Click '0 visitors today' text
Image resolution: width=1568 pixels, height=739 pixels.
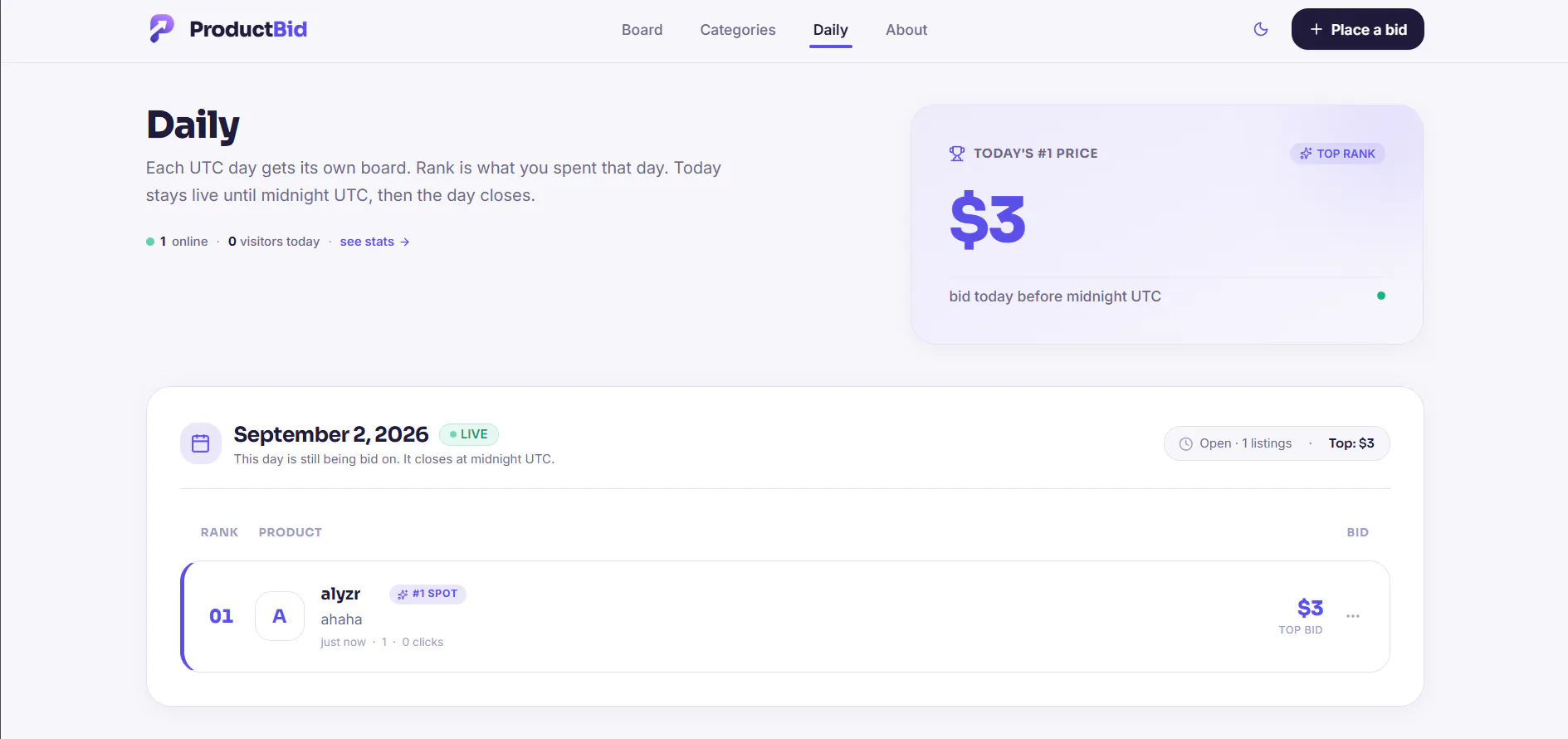pyautogui.click(x=274, y=242)
